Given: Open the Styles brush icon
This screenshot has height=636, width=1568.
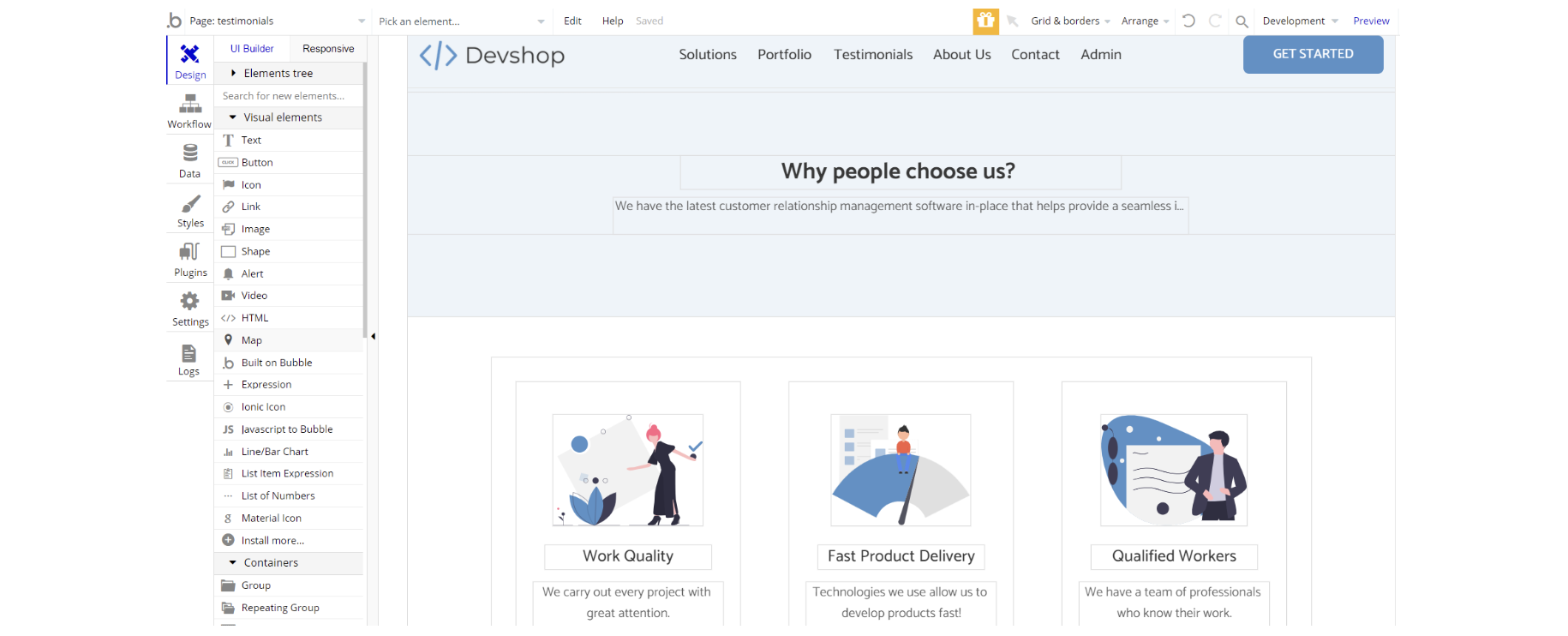Looking at the screenshot, I should coord(189,210).
